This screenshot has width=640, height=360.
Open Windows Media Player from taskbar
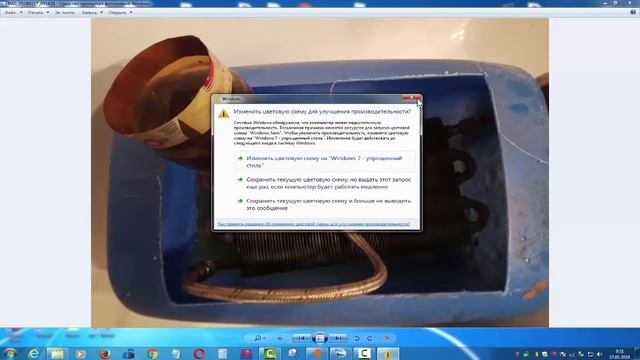(x=80, y=353)
